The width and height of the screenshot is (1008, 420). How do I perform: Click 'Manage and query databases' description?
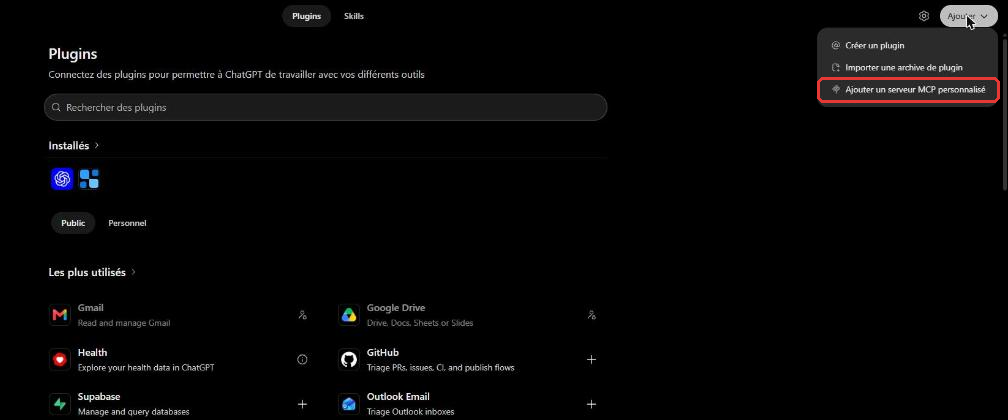[134, 412]
